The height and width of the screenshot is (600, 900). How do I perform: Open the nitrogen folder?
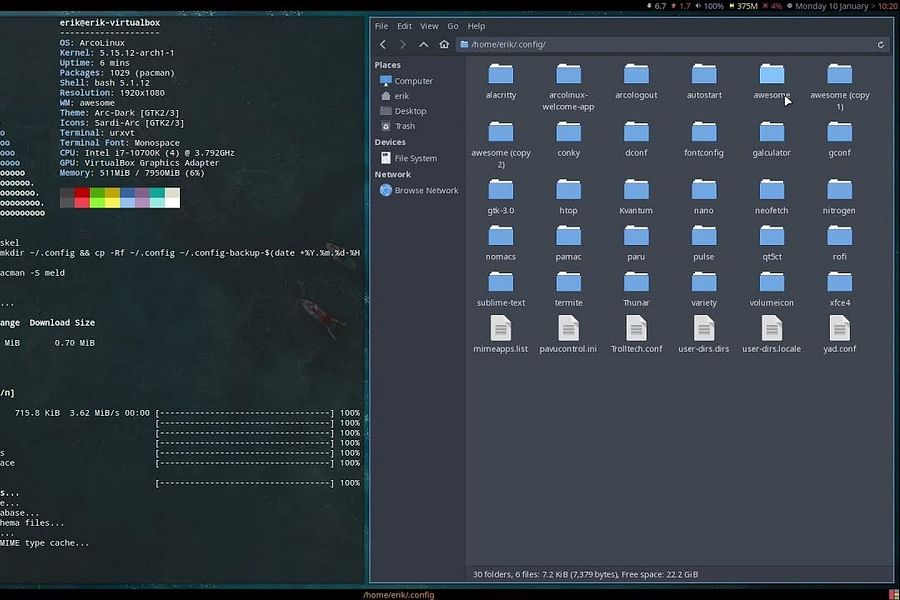[839, 194]
